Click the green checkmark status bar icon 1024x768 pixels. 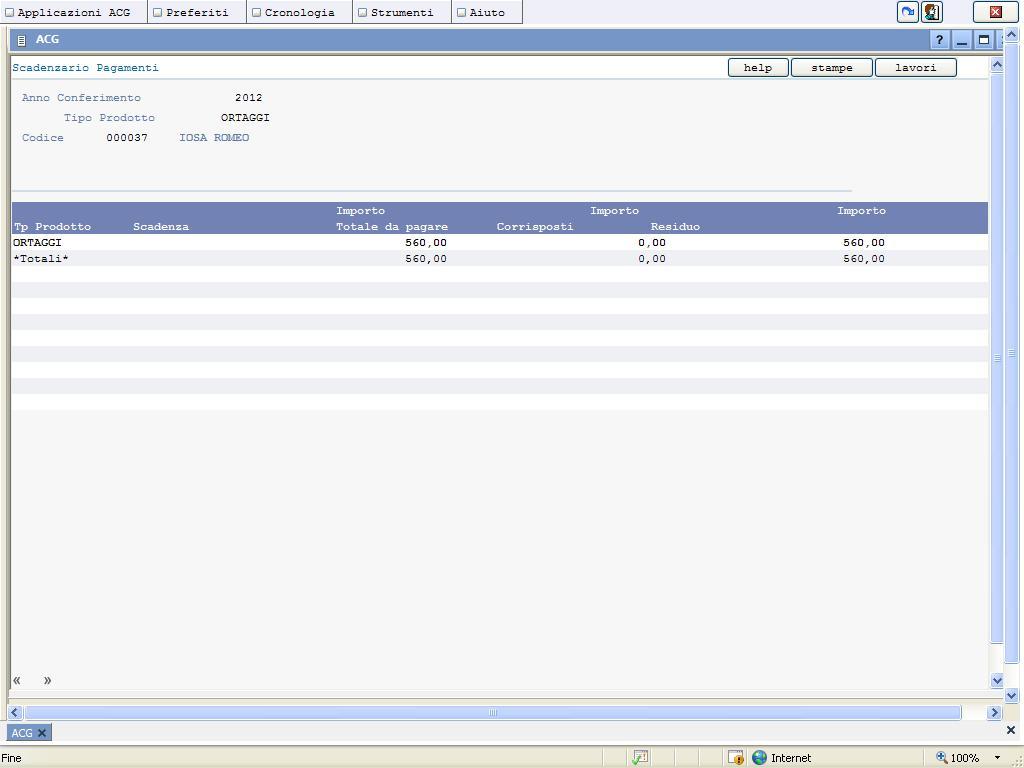pos(640,758)
